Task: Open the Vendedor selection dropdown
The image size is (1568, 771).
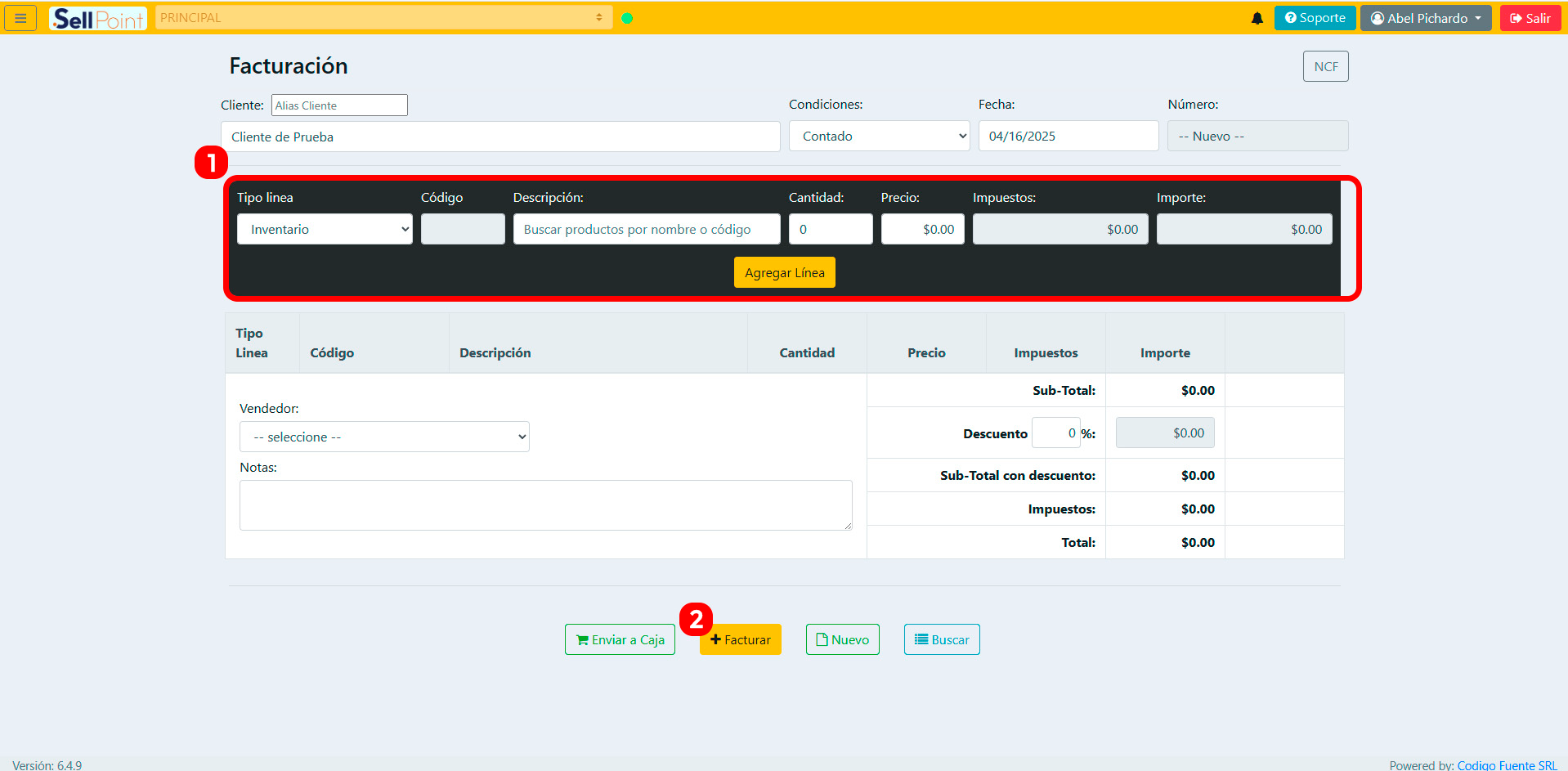Action: coord(384,437)
